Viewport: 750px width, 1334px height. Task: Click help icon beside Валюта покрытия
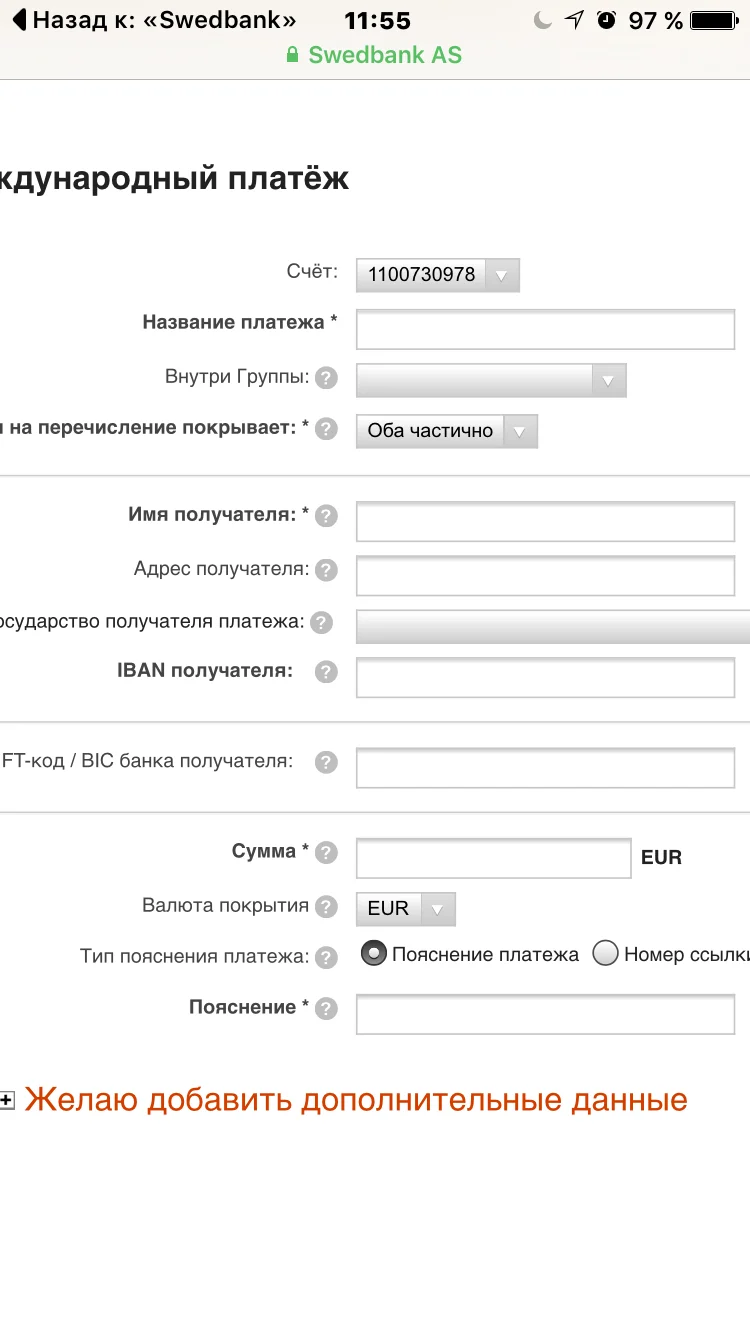point(326,907)
